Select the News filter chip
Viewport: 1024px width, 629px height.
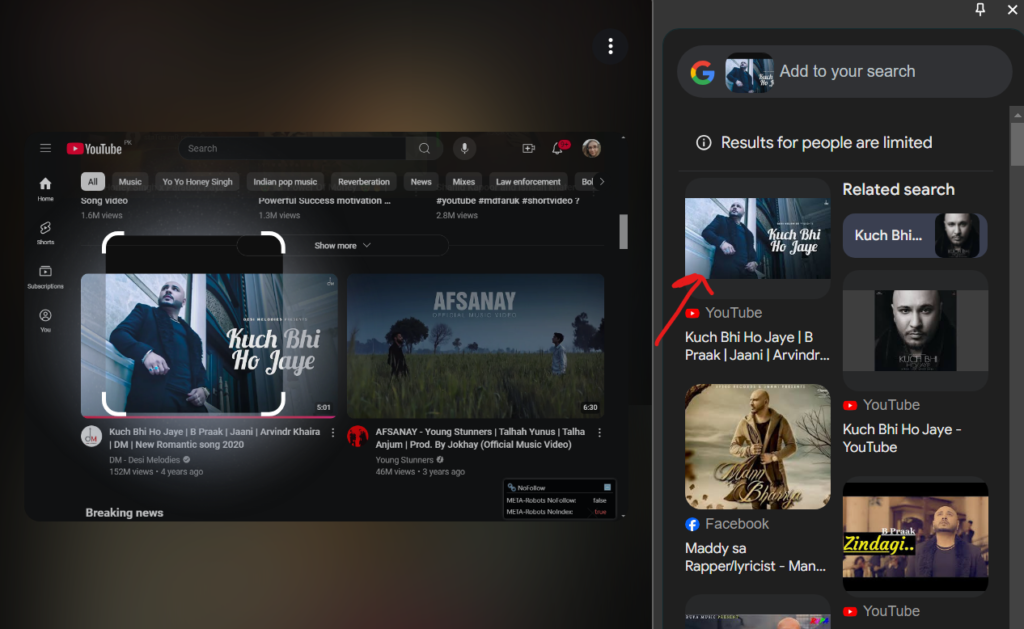pos(421,182)
